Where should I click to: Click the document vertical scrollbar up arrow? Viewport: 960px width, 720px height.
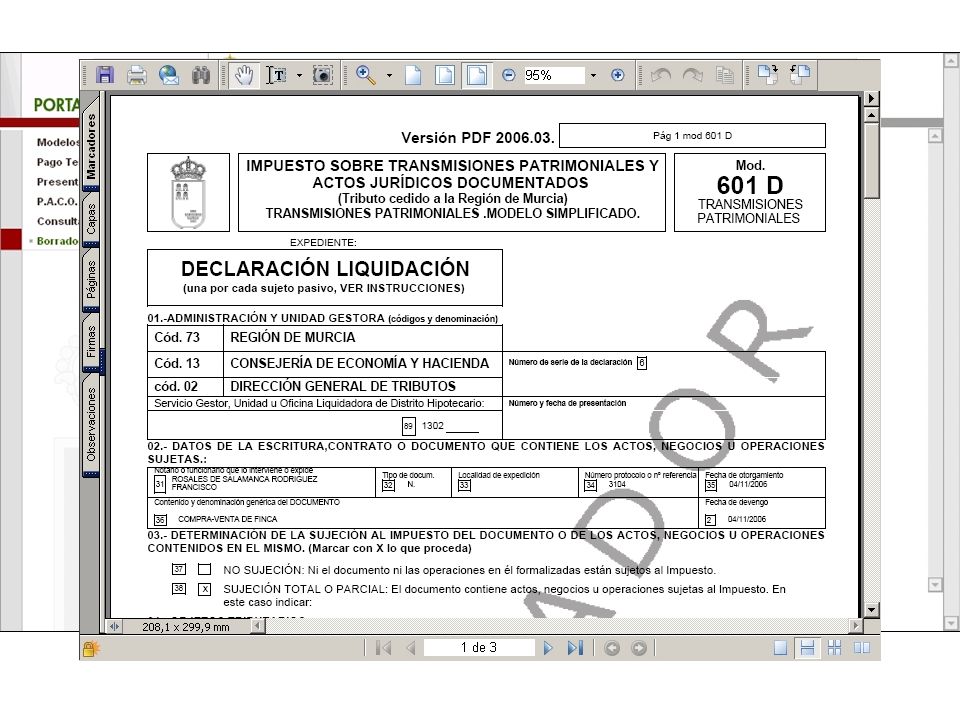pyautogui.click(x=871, y=114)
